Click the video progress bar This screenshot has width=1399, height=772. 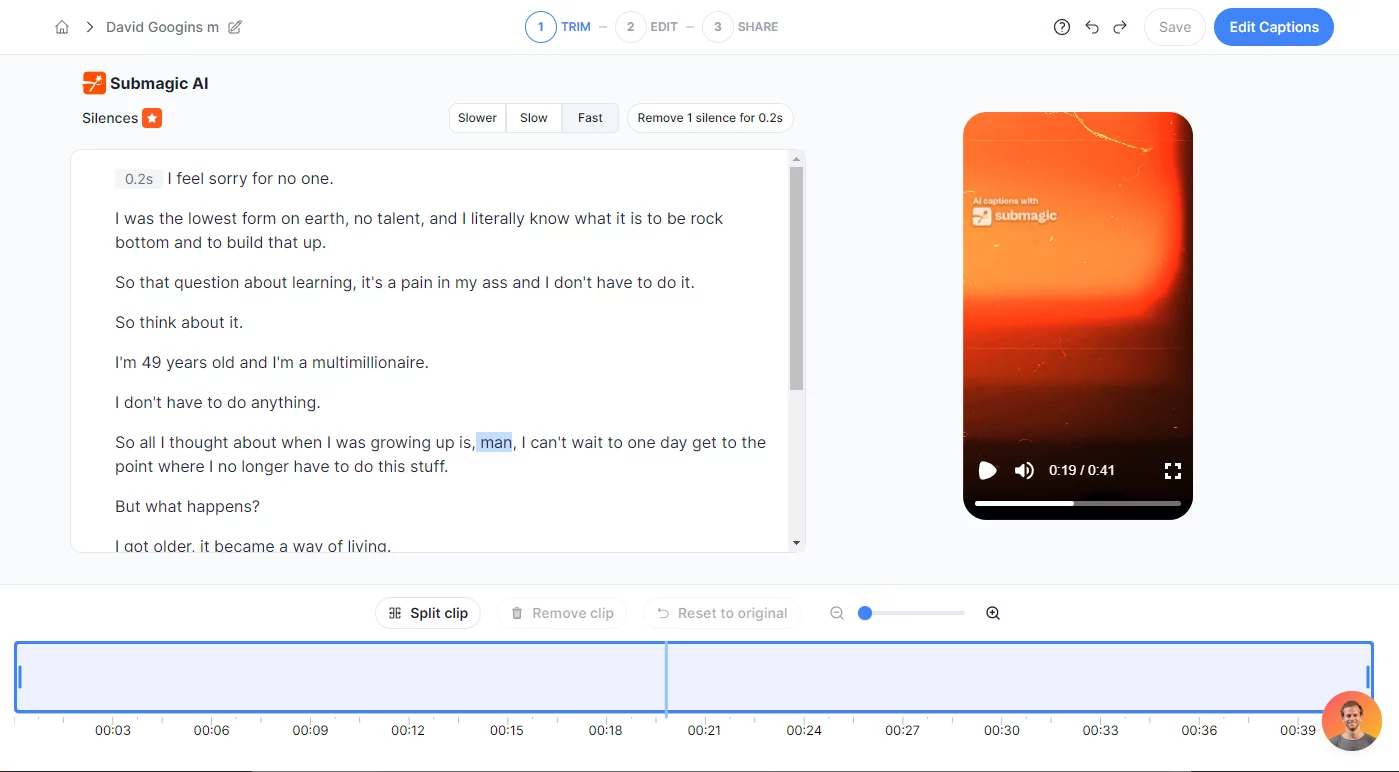[x=1078, y=503]
